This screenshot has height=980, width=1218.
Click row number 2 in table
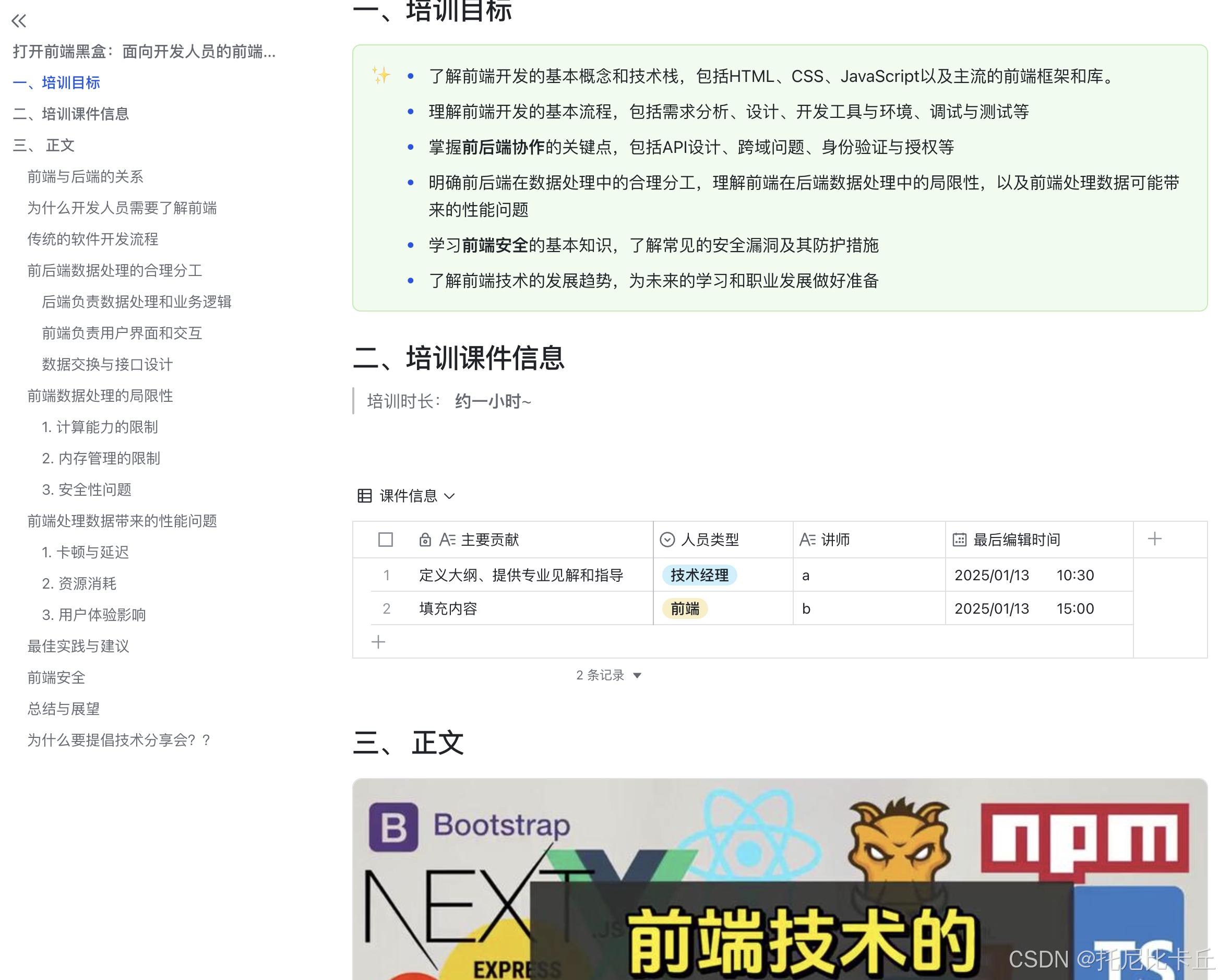tap(386, 608)
